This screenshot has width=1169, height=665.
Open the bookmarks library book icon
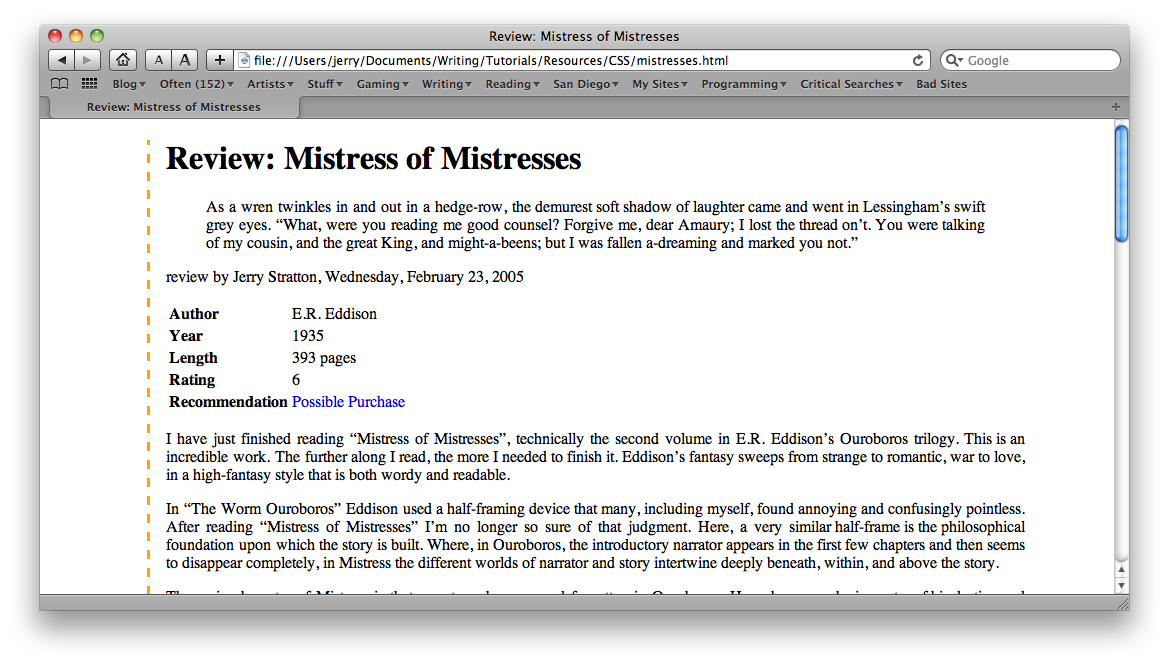pos(60,84)
